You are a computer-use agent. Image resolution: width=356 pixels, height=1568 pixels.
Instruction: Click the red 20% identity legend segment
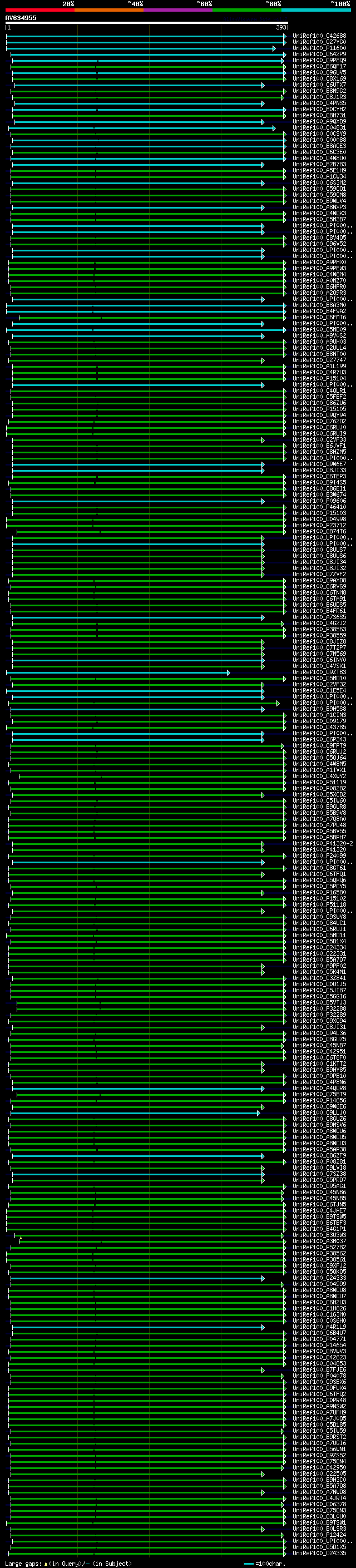pos(40,10)
